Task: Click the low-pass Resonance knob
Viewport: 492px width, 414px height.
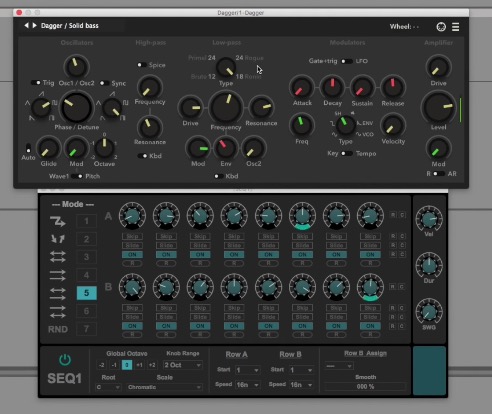Action: [261, 107]
